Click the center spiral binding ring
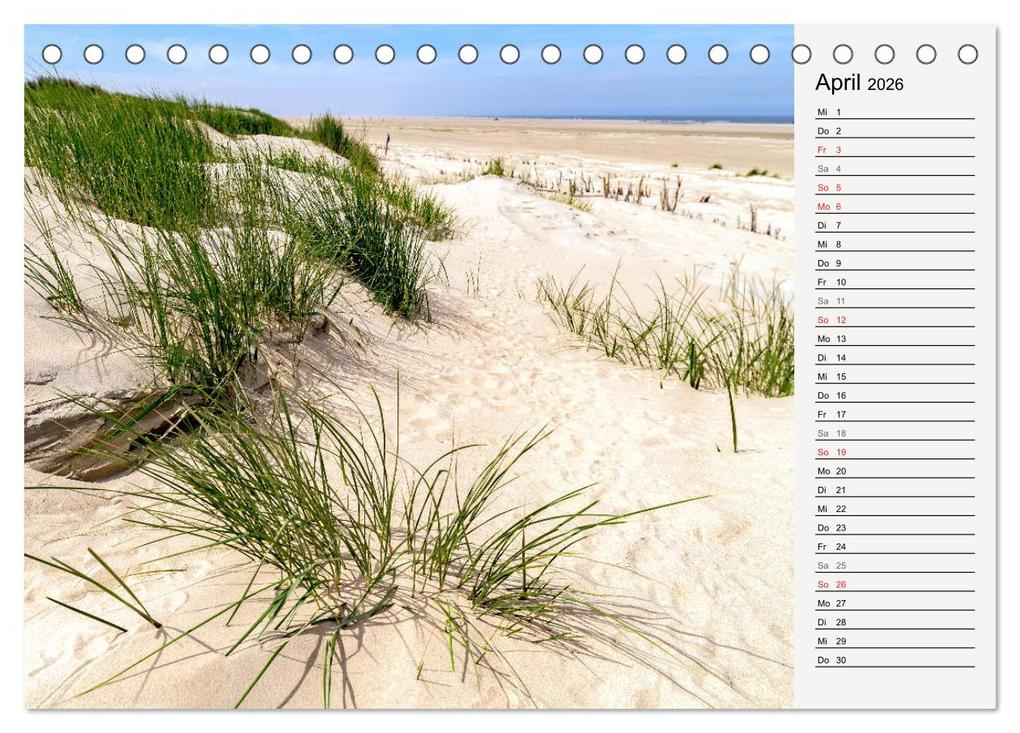The width and height of the screenshot is (1020, 733). point(509,53)
